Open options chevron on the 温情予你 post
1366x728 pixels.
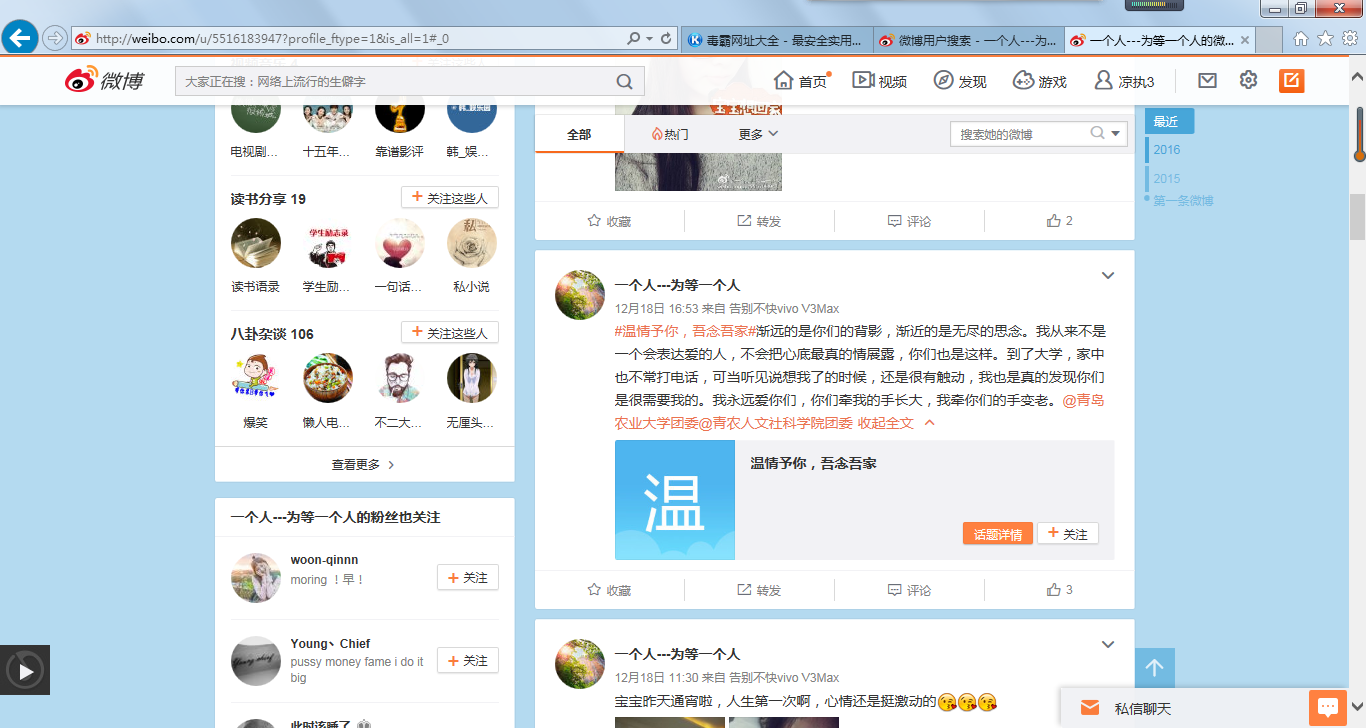[1107, 276]
